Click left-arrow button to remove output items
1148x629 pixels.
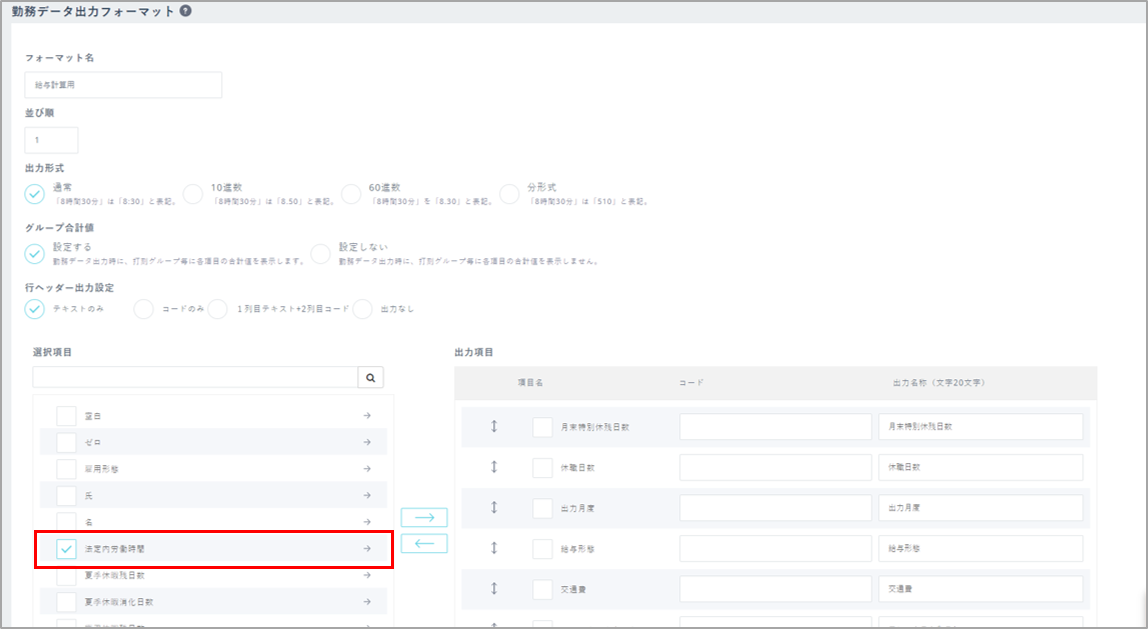pos(424,543)
